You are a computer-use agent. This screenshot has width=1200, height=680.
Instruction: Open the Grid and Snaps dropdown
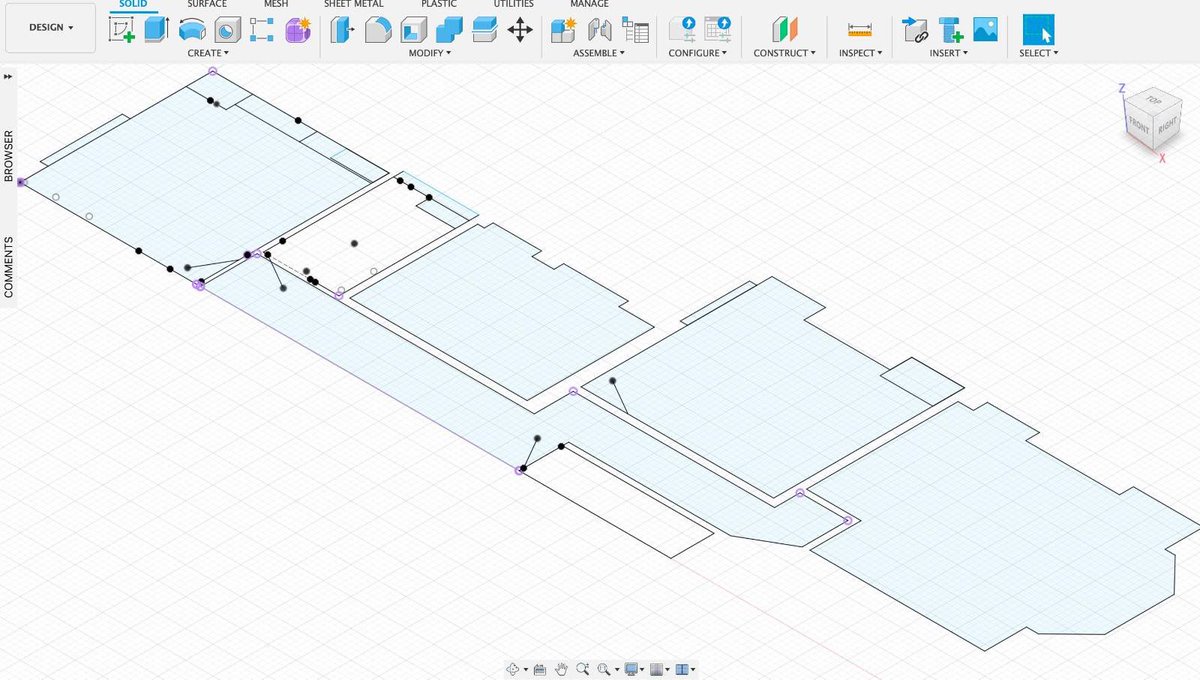pyautogui.click(x=660, y=669)
